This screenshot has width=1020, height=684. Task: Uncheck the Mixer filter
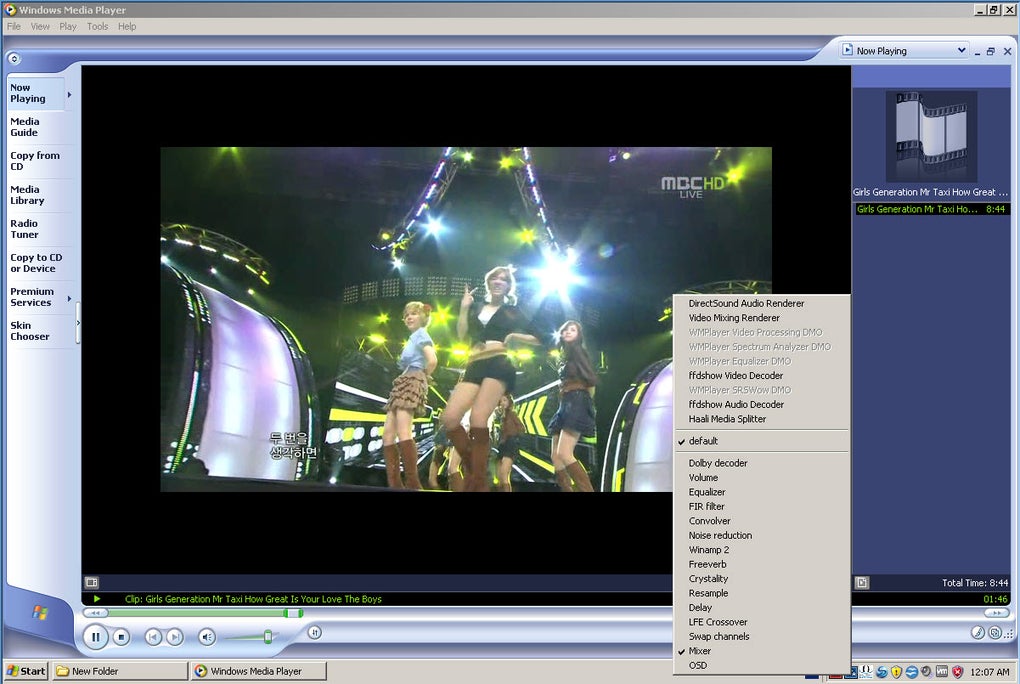tap(762, 651)
